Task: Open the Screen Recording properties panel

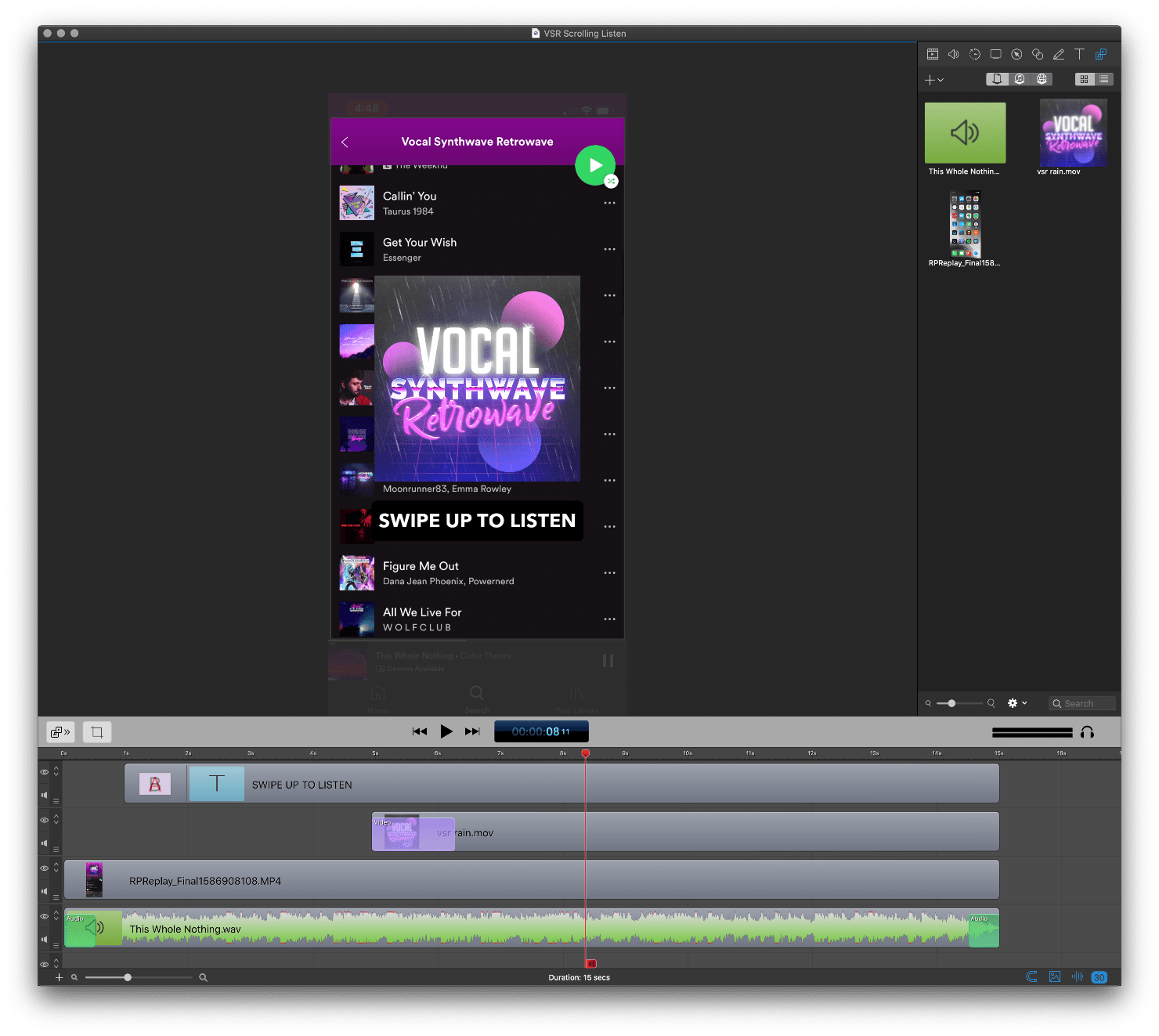Action: click(x=995, y=54)
